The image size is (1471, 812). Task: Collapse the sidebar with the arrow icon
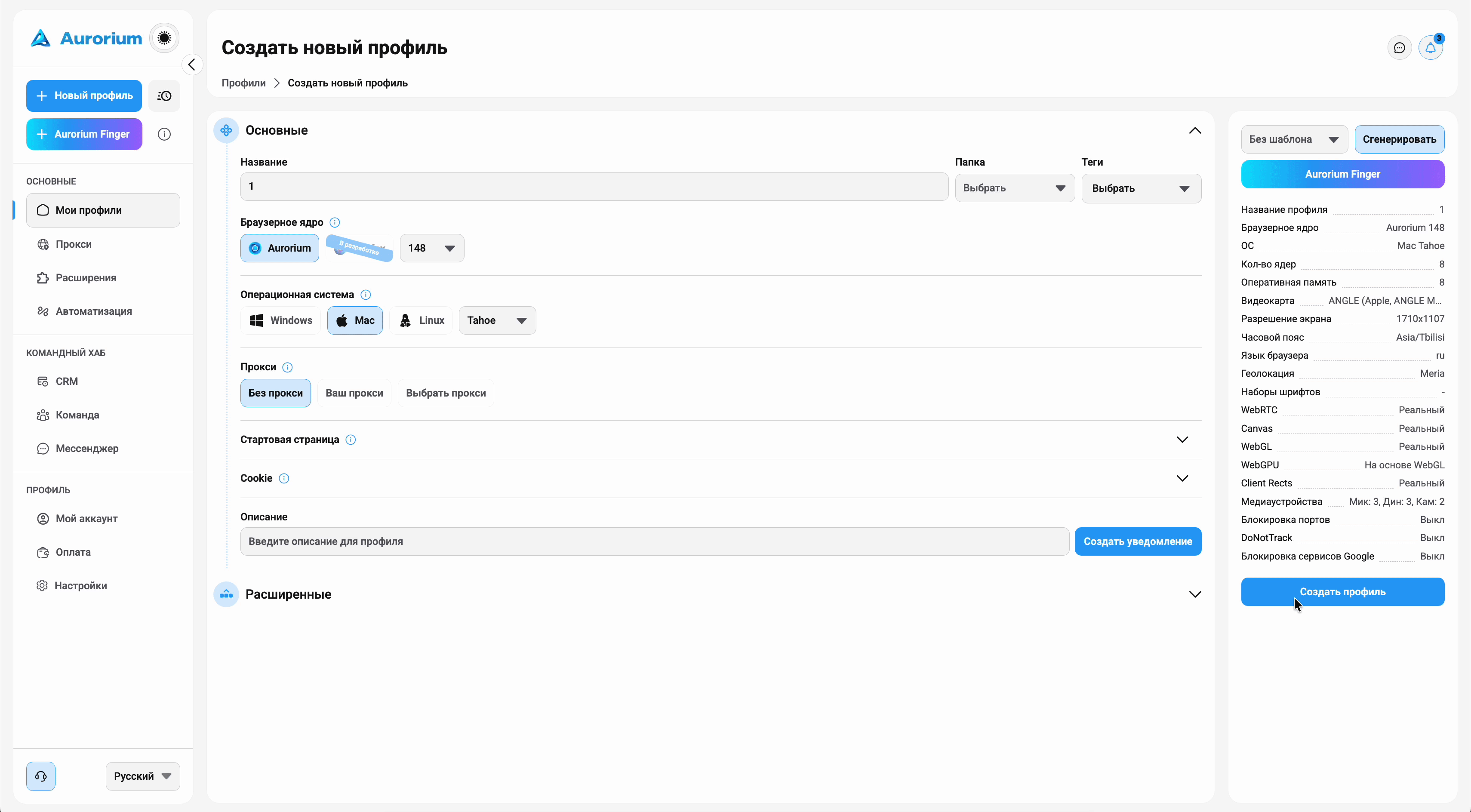pos(192,65)
